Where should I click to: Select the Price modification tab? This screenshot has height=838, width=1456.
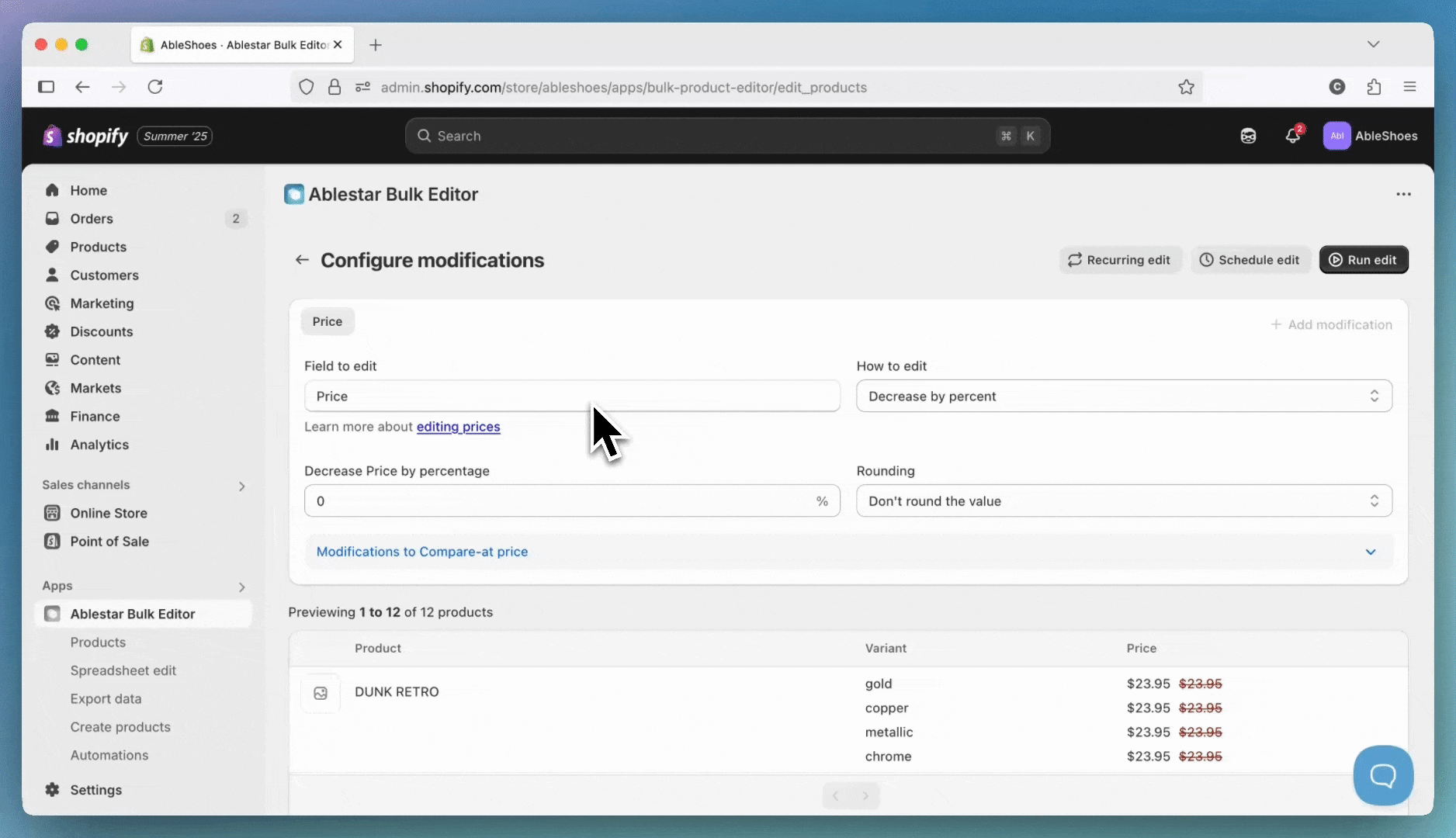[328, 321]
